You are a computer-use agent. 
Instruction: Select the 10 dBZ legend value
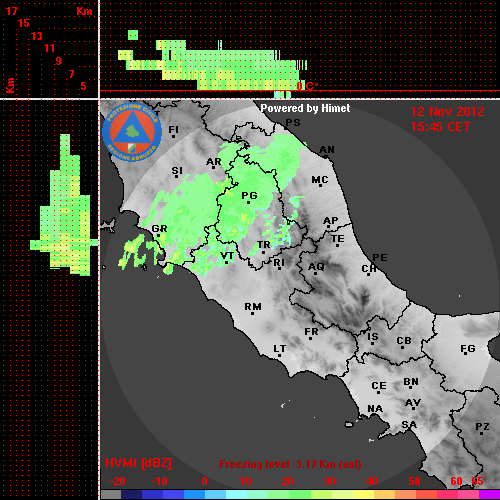pyautogui.click(x=246, y=481)
